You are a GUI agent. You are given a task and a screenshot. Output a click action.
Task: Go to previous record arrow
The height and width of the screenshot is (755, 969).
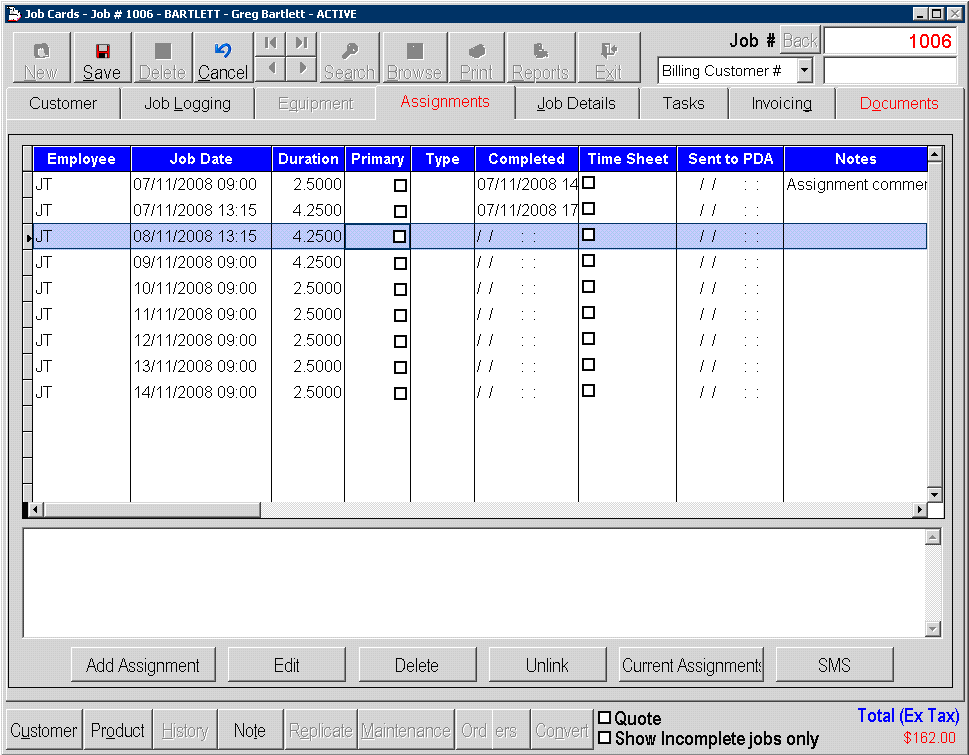pyautogui.click(x=269, y=69)
